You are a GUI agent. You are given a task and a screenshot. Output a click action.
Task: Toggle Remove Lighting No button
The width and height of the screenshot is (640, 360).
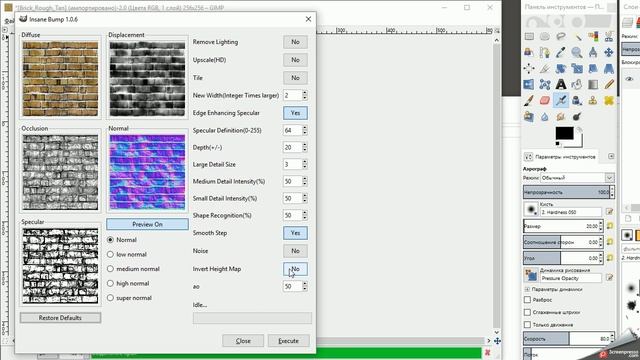coord(295,42)
